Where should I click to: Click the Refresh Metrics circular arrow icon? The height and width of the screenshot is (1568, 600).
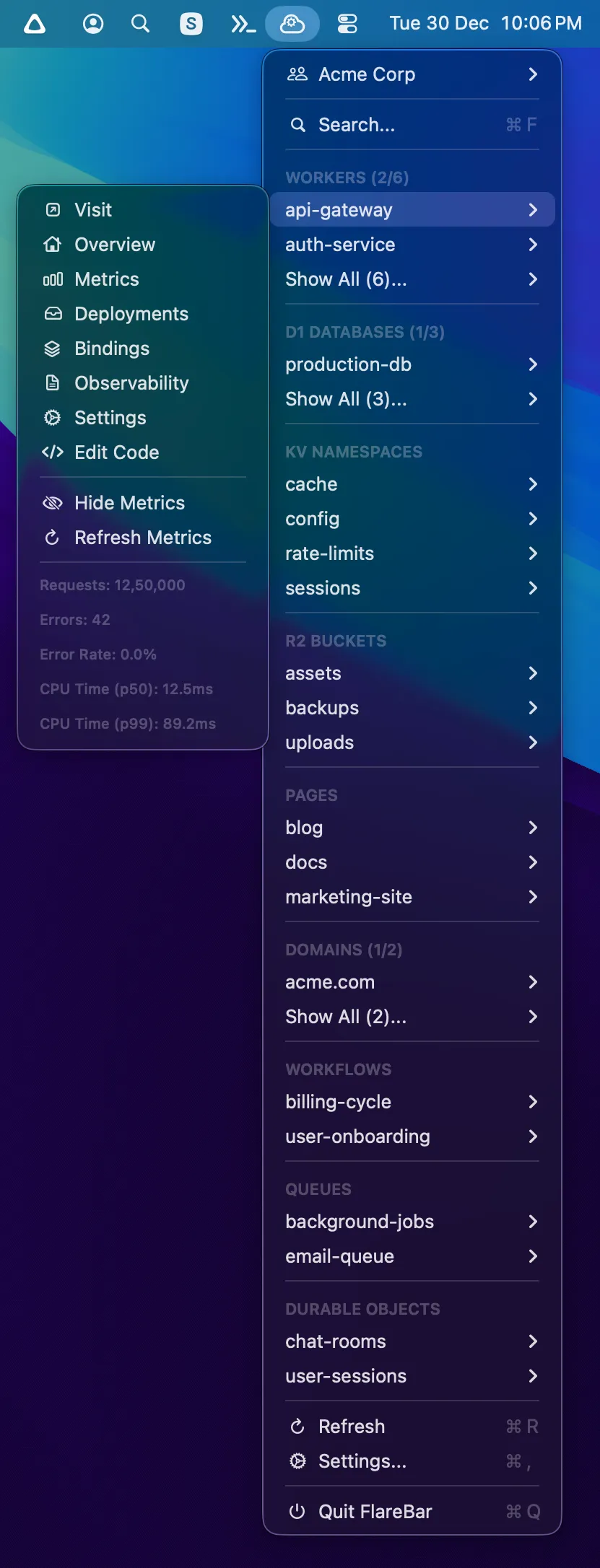tap(52, 538)
